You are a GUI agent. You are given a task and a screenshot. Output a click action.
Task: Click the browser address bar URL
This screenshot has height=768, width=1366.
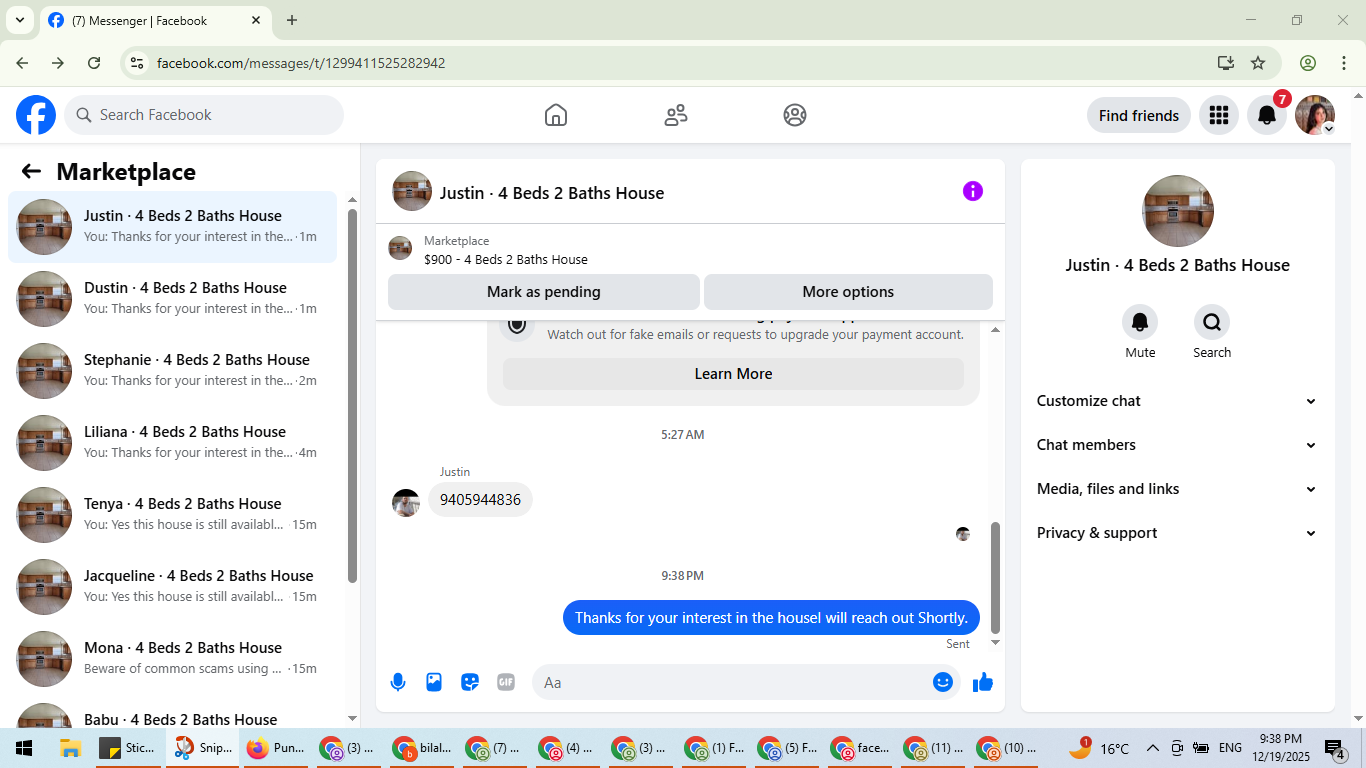pyautogui.click(x=301, y=63)
